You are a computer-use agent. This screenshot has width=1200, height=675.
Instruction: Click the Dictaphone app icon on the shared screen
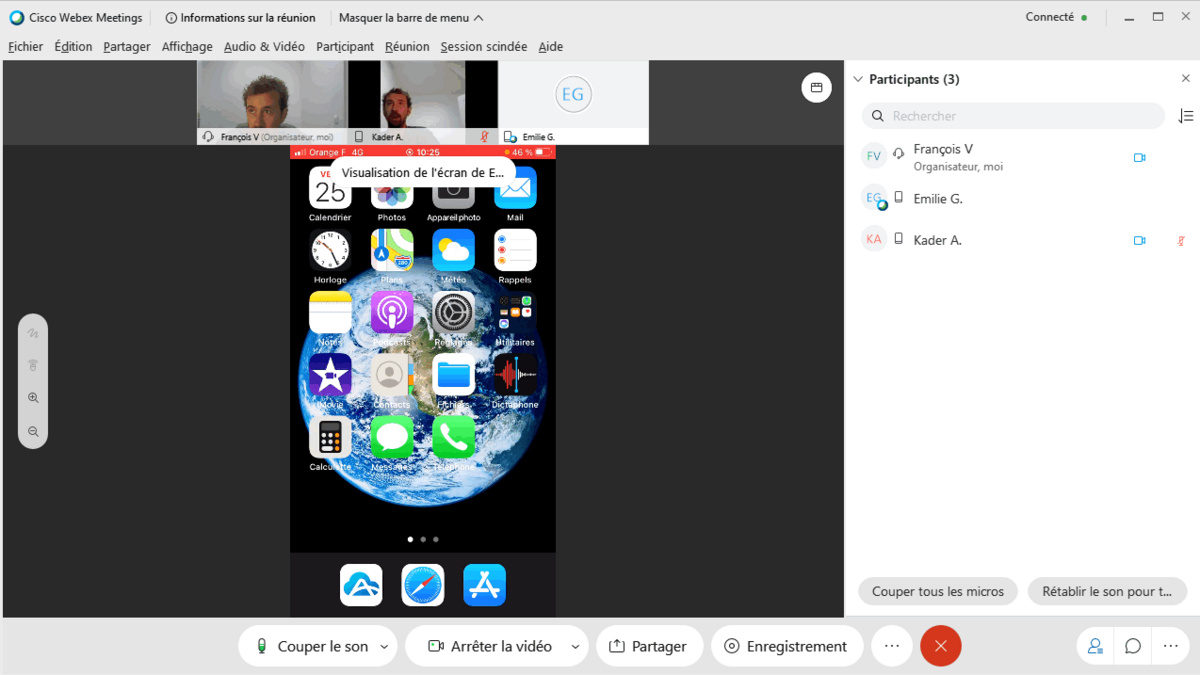[x=515, y=375]
